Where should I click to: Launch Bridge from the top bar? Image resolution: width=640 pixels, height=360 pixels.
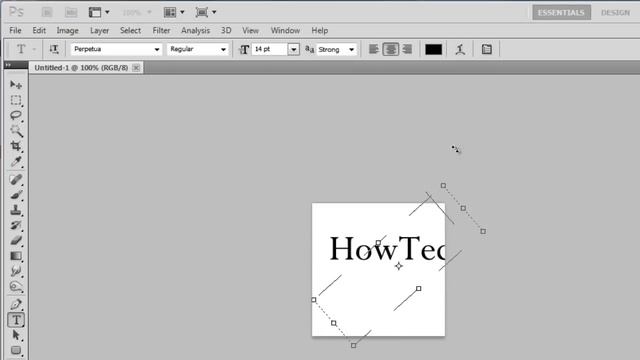(47, 12)
